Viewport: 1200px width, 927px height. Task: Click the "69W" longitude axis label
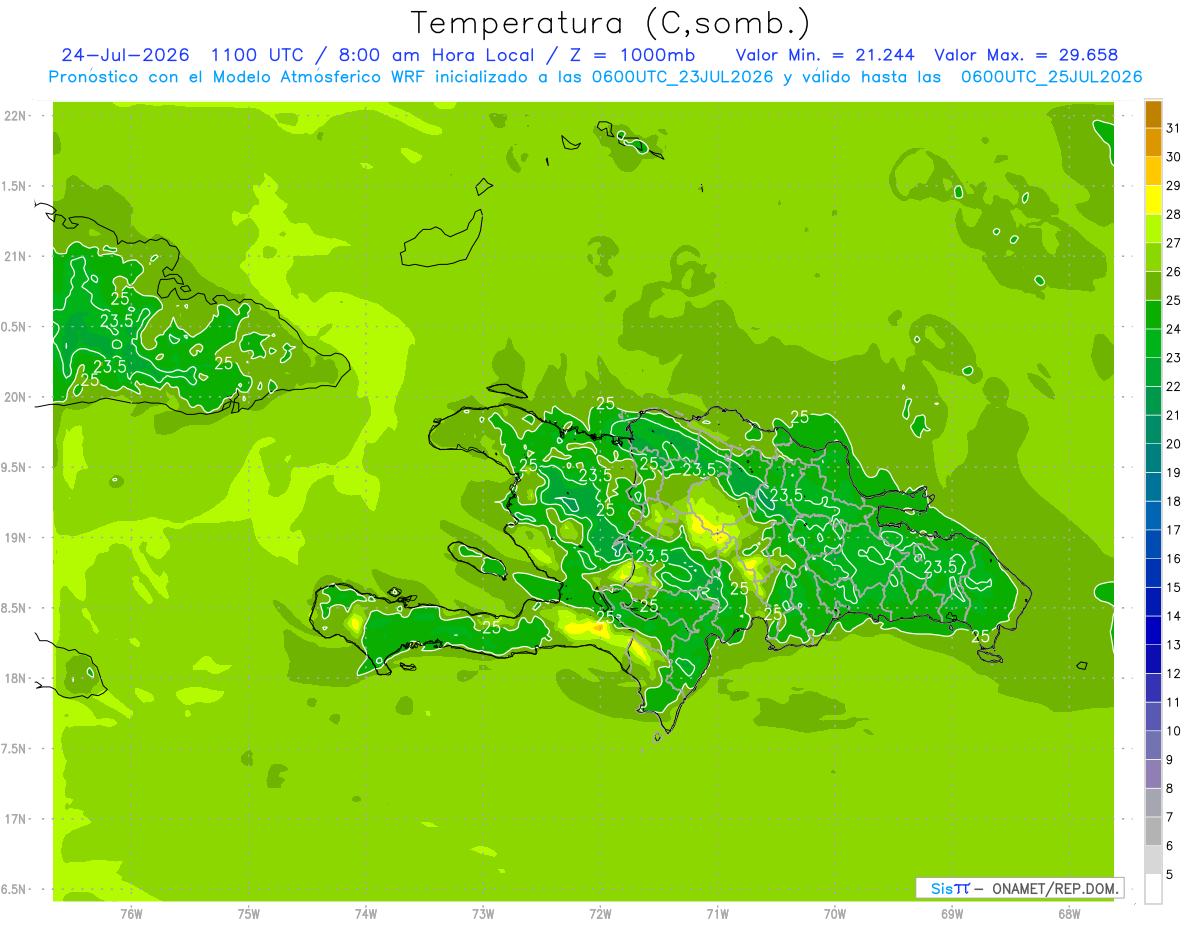(952, 913)
